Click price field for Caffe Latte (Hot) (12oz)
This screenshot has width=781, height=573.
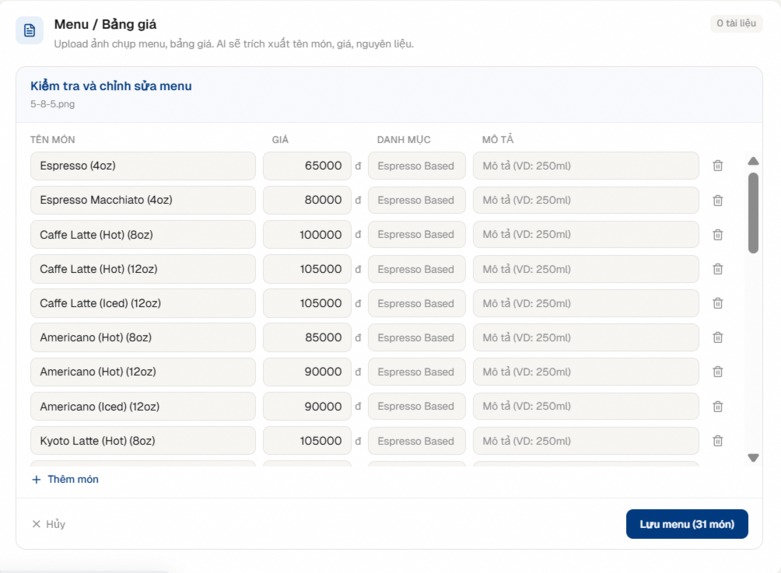pyautogui.click(x=307, y=269)
